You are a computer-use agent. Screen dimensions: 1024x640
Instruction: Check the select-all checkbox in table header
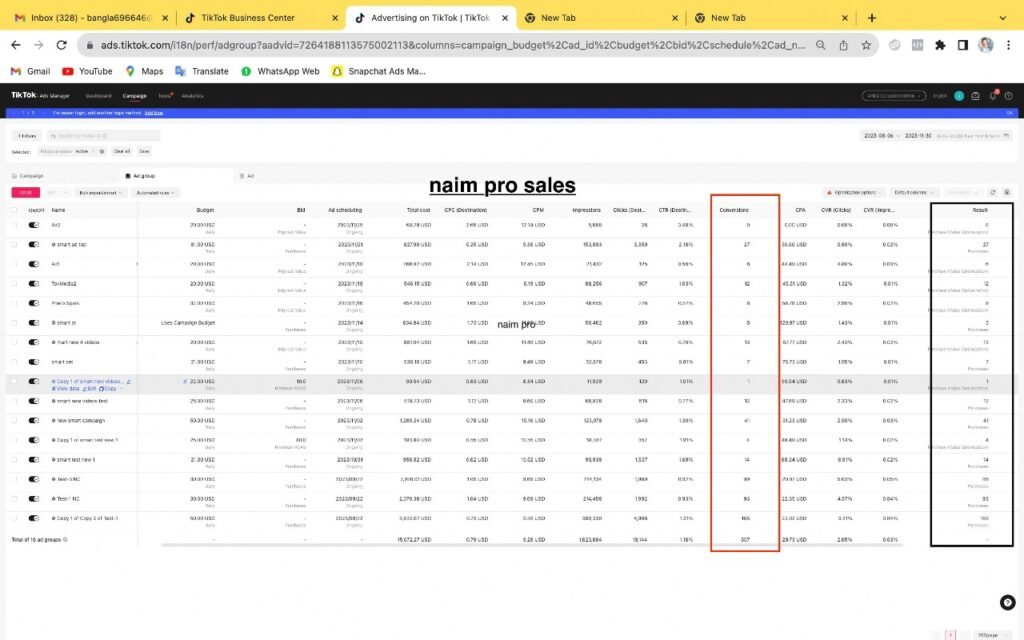pyautogui.click(x=14, y=210)
